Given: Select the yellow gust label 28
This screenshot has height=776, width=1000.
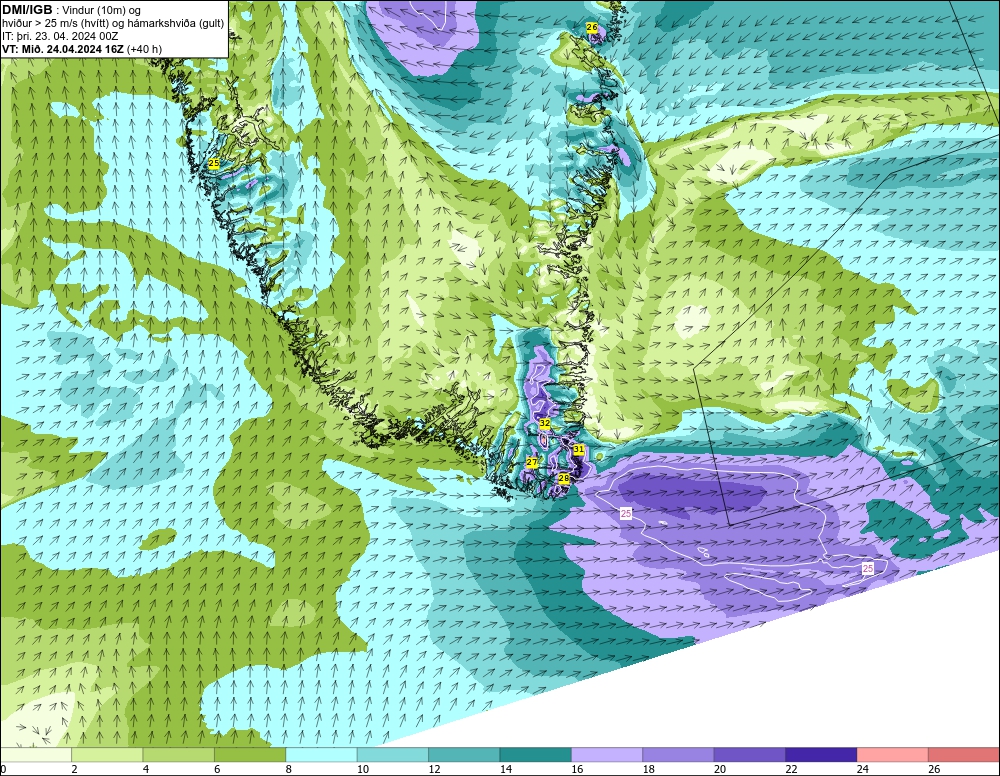Looking at the screenshot, I should click(x=564, y=478).
